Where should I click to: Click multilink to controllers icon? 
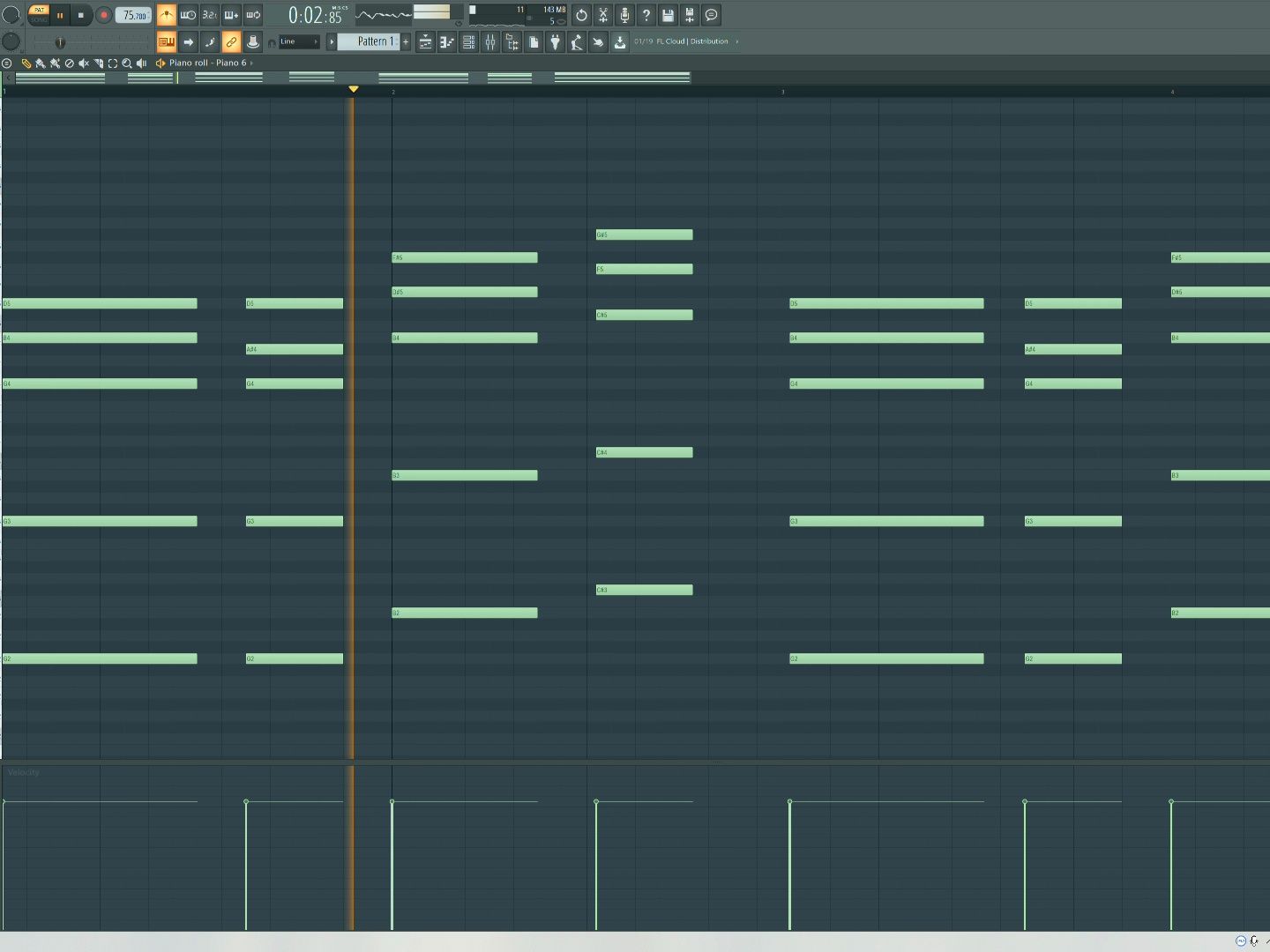[x=253, y=41]
